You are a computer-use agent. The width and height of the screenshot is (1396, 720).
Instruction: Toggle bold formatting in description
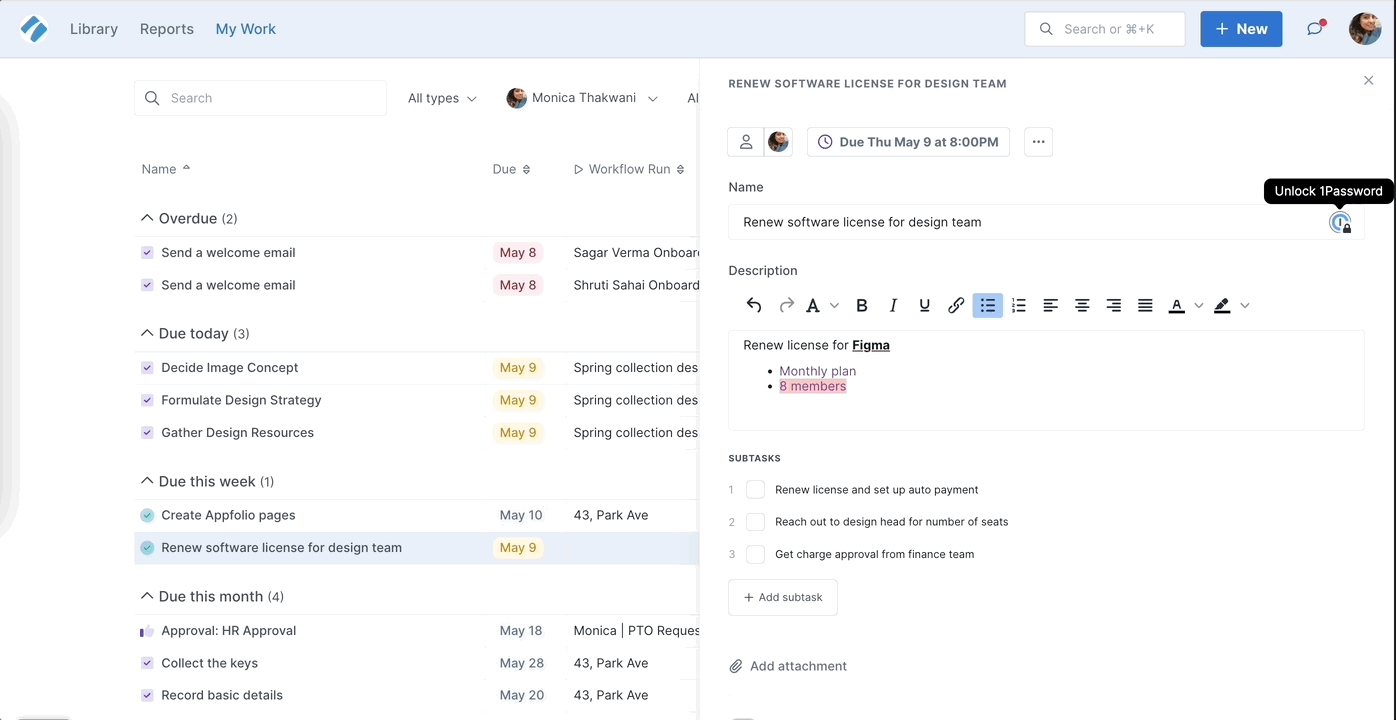point(862,306)
